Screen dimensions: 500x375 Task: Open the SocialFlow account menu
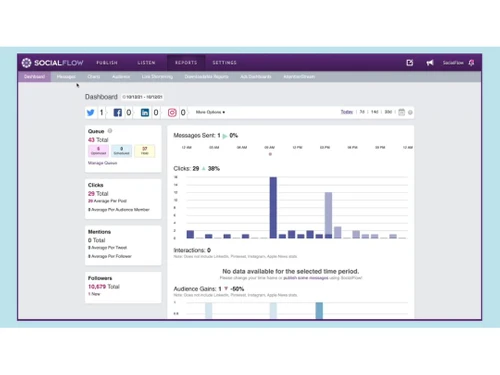click(453, 63)
